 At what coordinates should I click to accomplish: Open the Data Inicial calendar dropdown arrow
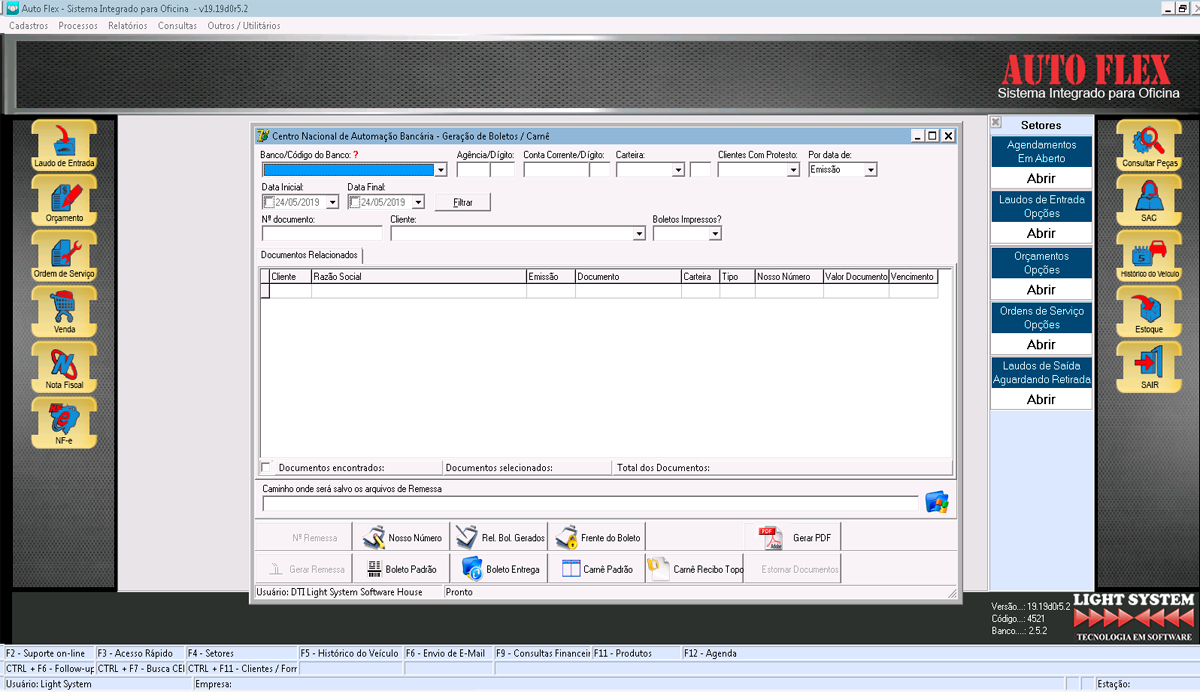pos(332,202)
